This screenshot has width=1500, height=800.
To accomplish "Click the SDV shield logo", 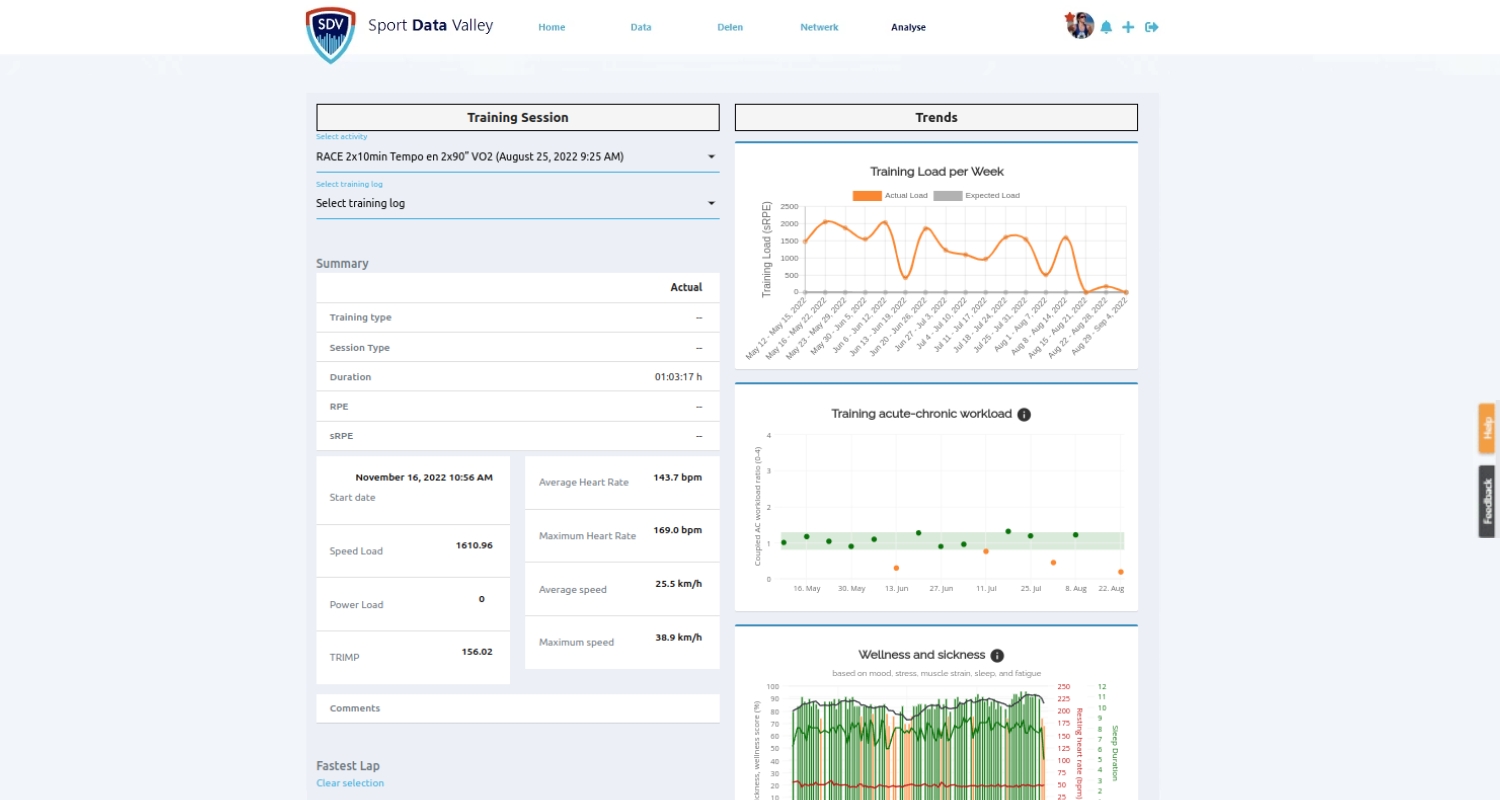I will click(x=330, y=35).
